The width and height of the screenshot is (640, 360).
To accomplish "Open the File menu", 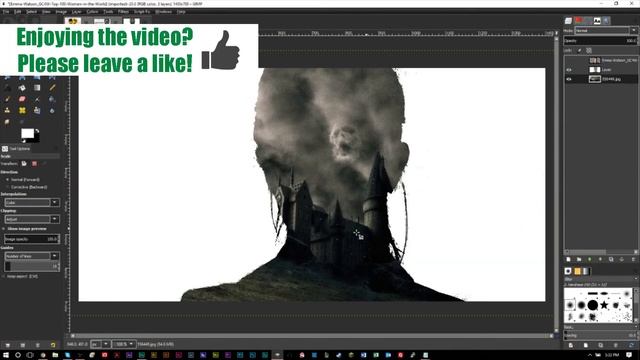I will click(6, 12).
